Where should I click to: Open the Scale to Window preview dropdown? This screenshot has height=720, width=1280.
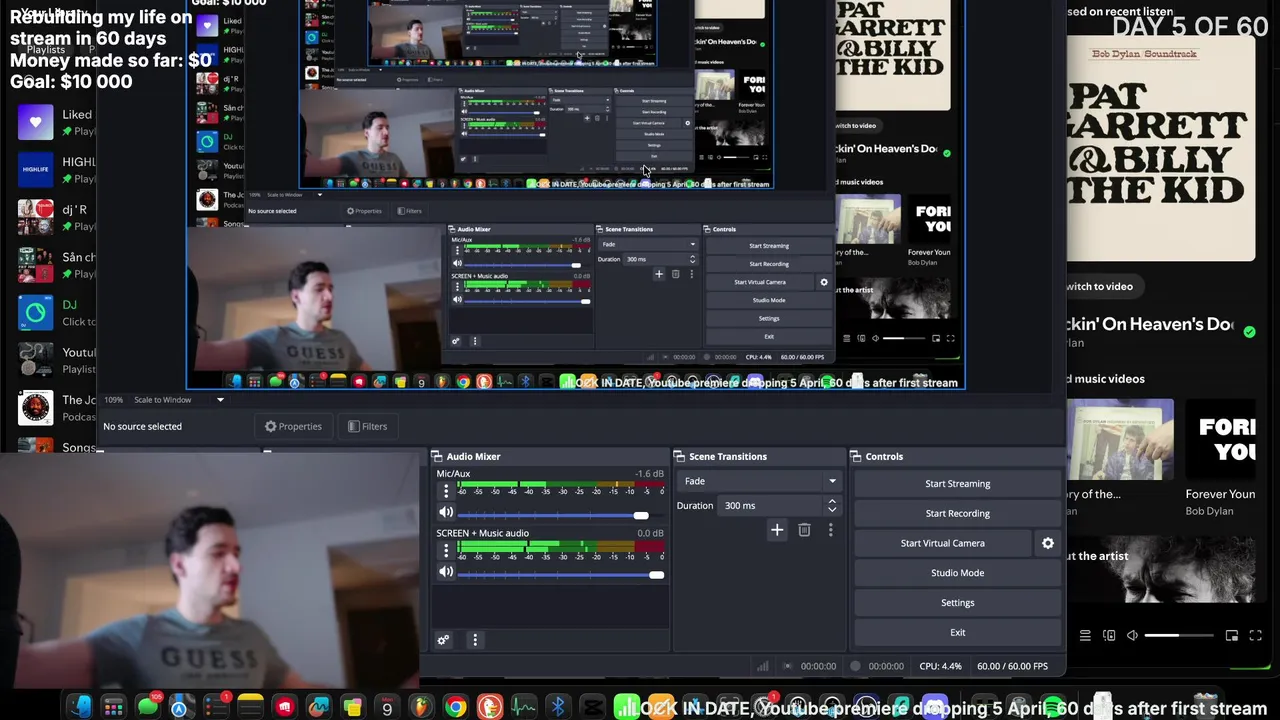(x=180, y=400)
